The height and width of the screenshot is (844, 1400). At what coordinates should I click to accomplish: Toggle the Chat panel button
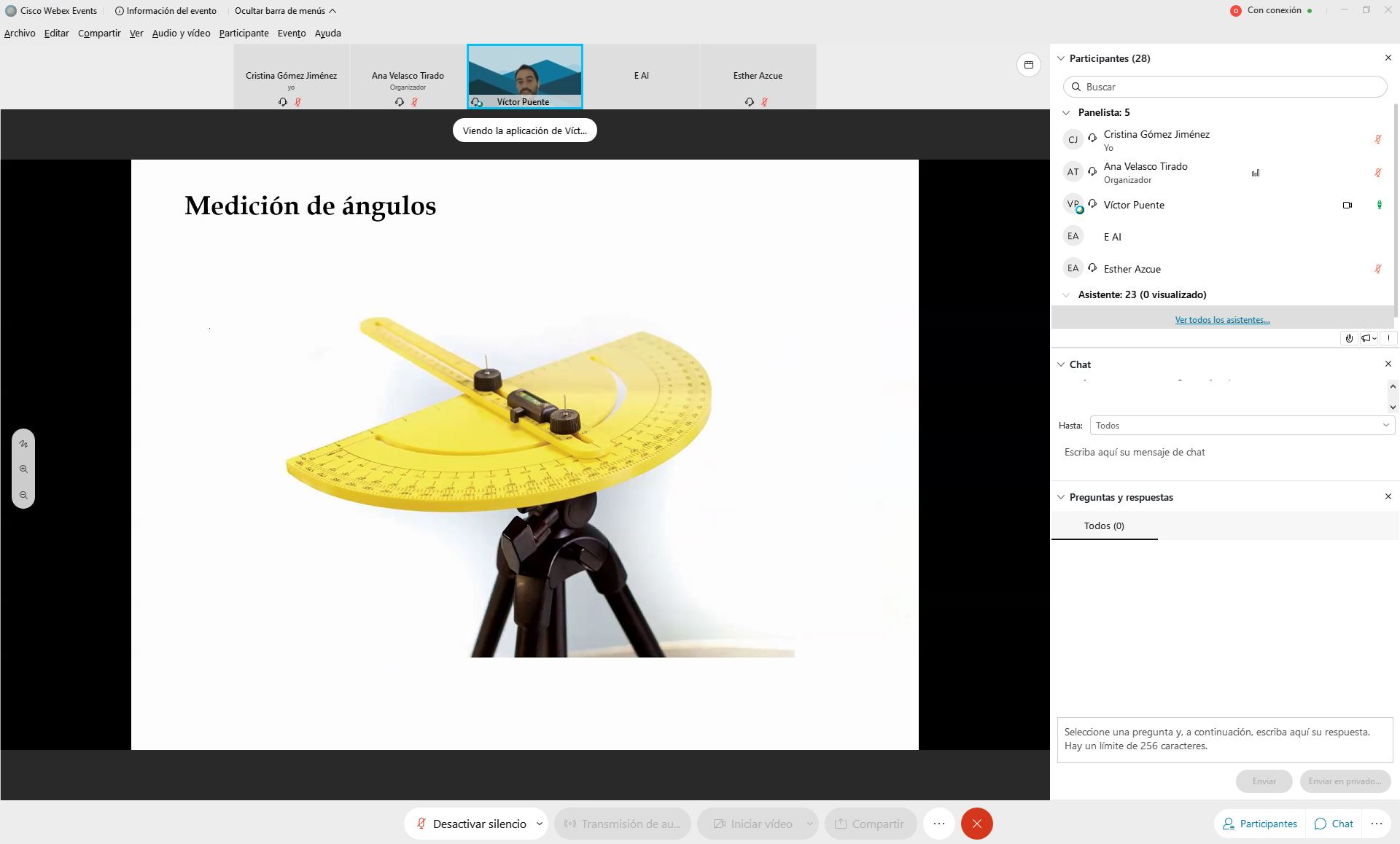coord(1334,824)
